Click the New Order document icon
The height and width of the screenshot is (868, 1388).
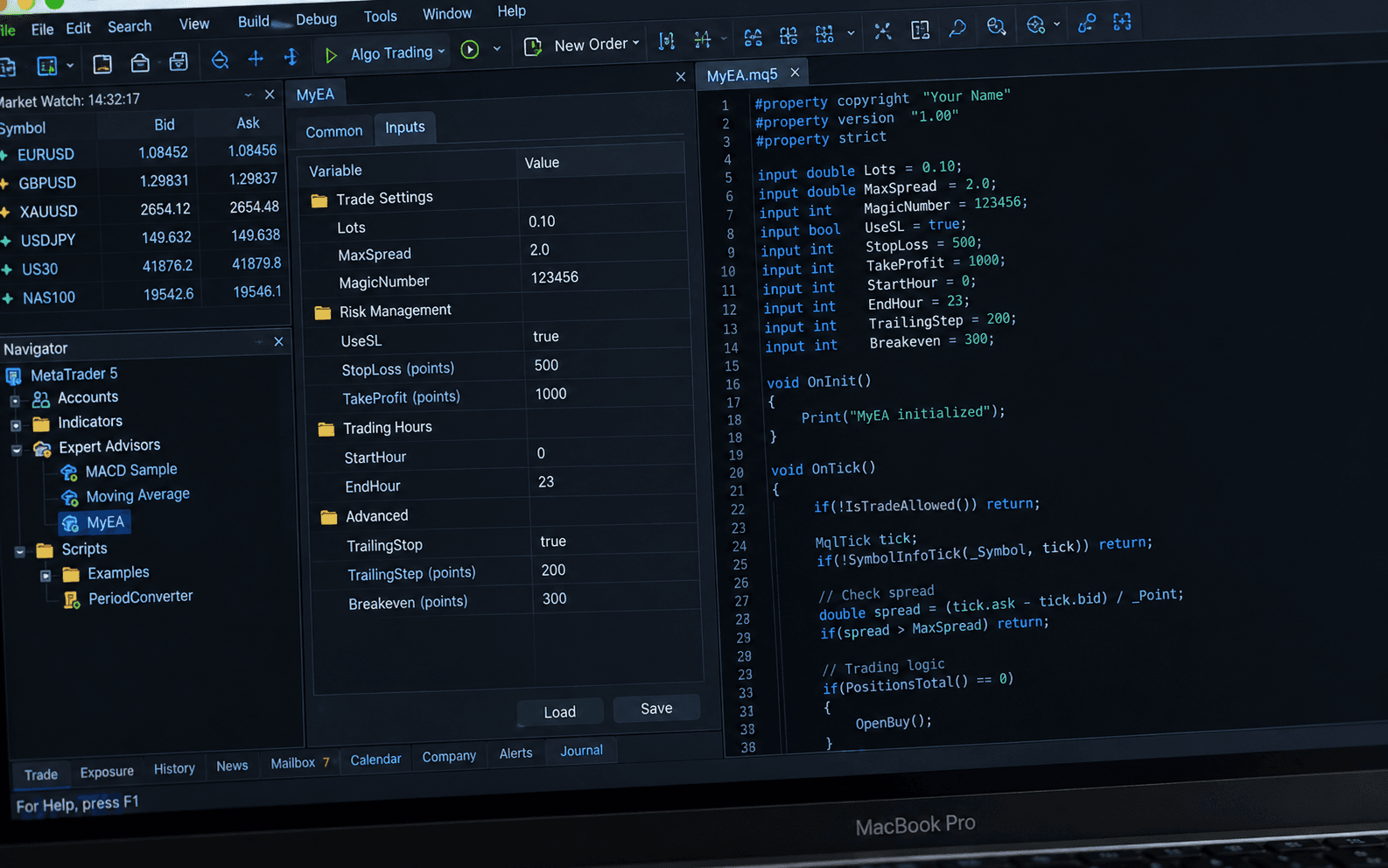pyautogui.click(x=532, y=46)
